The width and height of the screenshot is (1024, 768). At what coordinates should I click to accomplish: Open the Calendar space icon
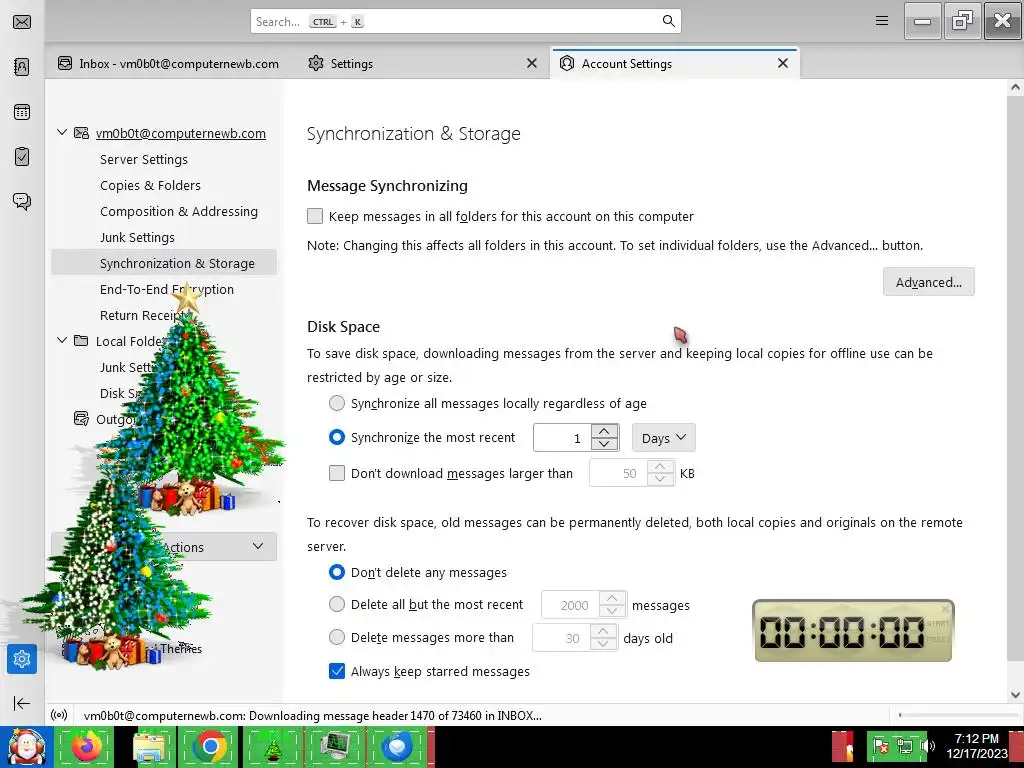point(22,112)
